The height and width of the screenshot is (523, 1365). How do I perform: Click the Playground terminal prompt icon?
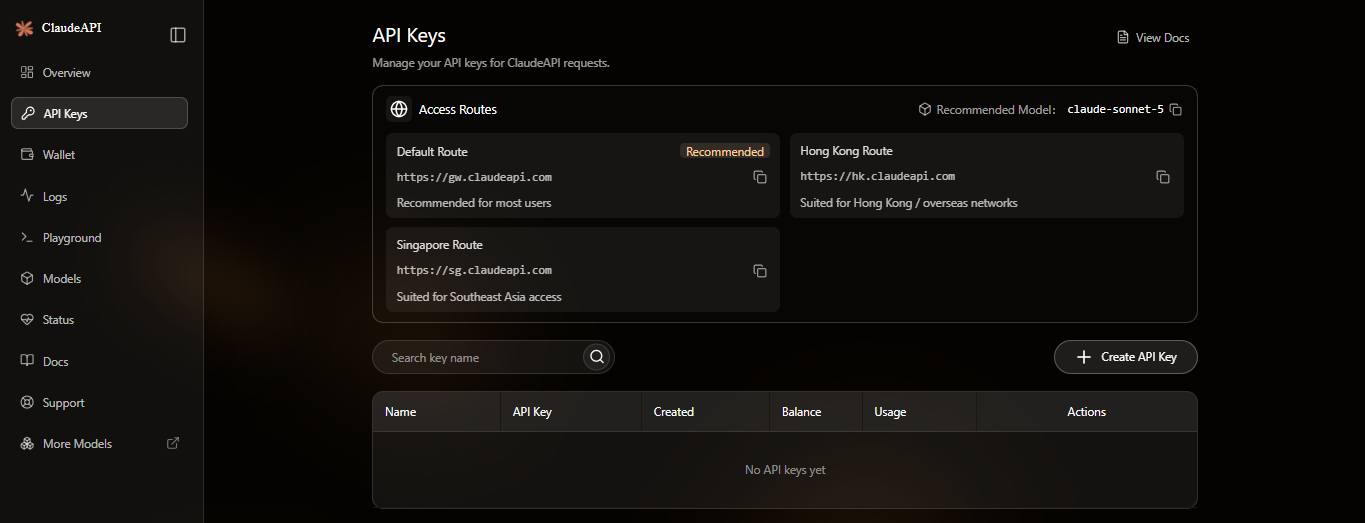tap(27, 238)
